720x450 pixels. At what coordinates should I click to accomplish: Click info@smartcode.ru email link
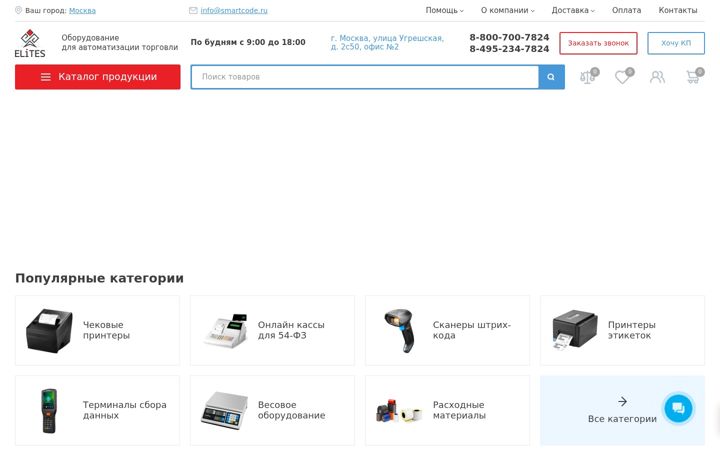(234, 10)
